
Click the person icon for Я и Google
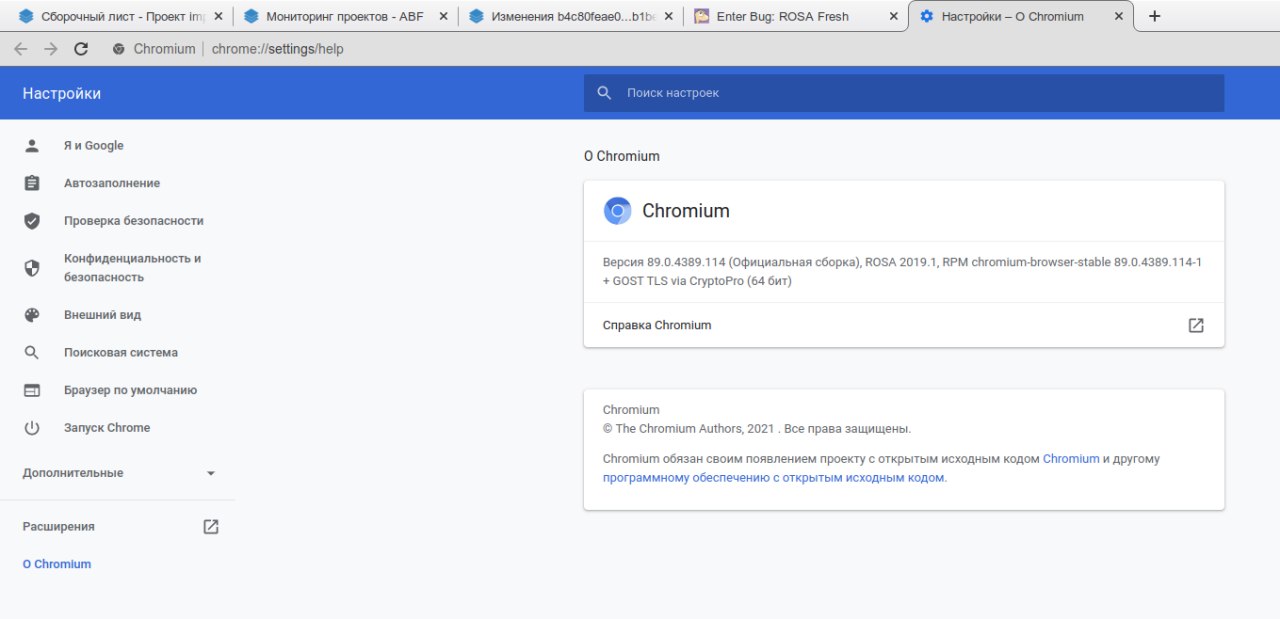[x=32, y=146]
